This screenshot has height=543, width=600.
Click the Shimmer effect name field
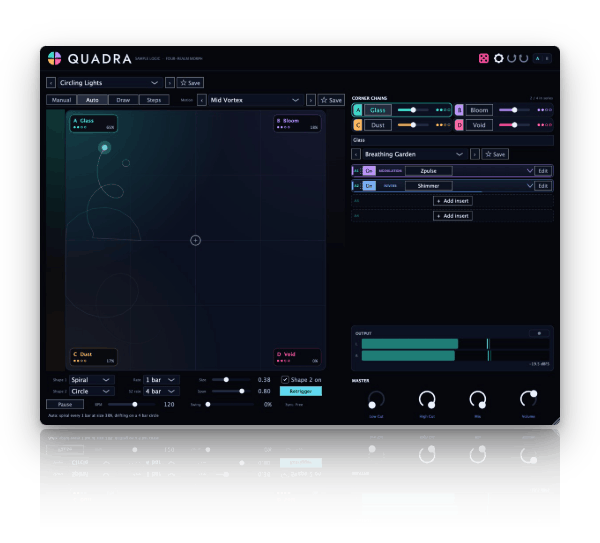tap(429, 186)
